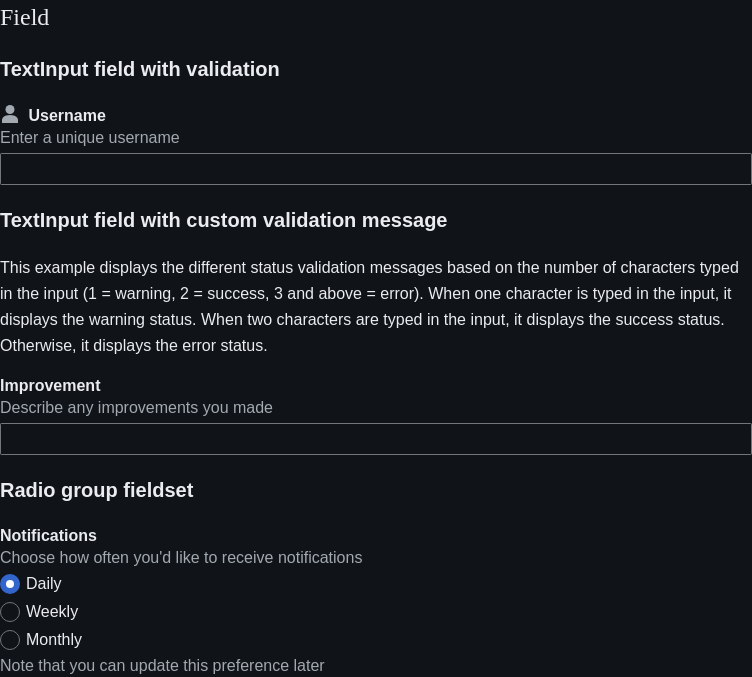Click the person icon beside Username

pyautogui.click(x=10, y=115)
